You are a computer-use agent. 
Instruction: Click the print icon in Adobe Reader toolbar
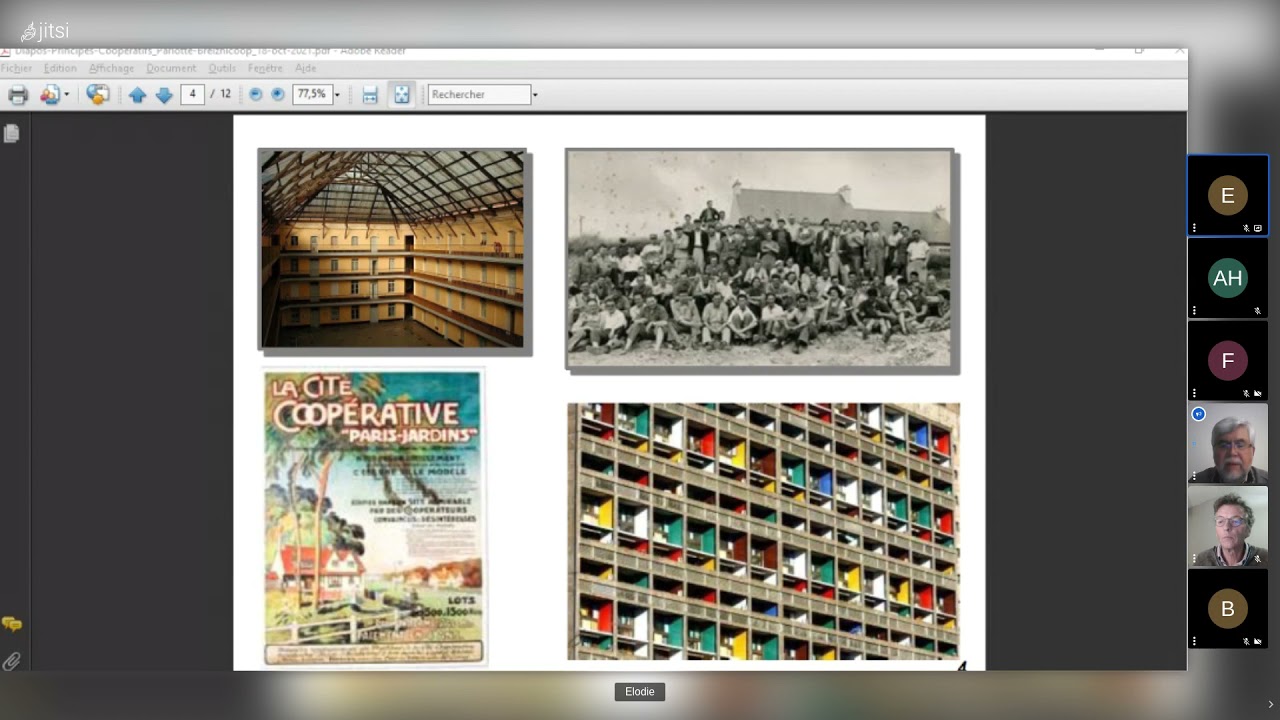(x=18, y=95)
